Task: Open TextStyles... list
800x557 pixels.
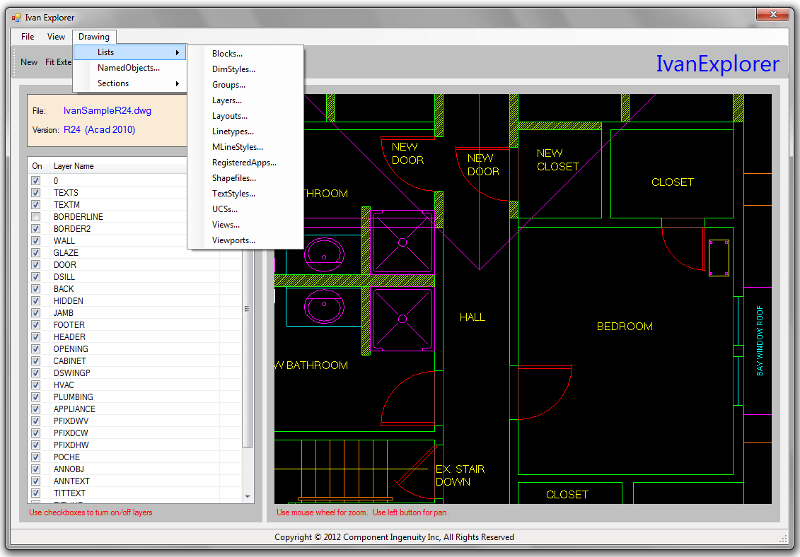Action: coord(245,194)
